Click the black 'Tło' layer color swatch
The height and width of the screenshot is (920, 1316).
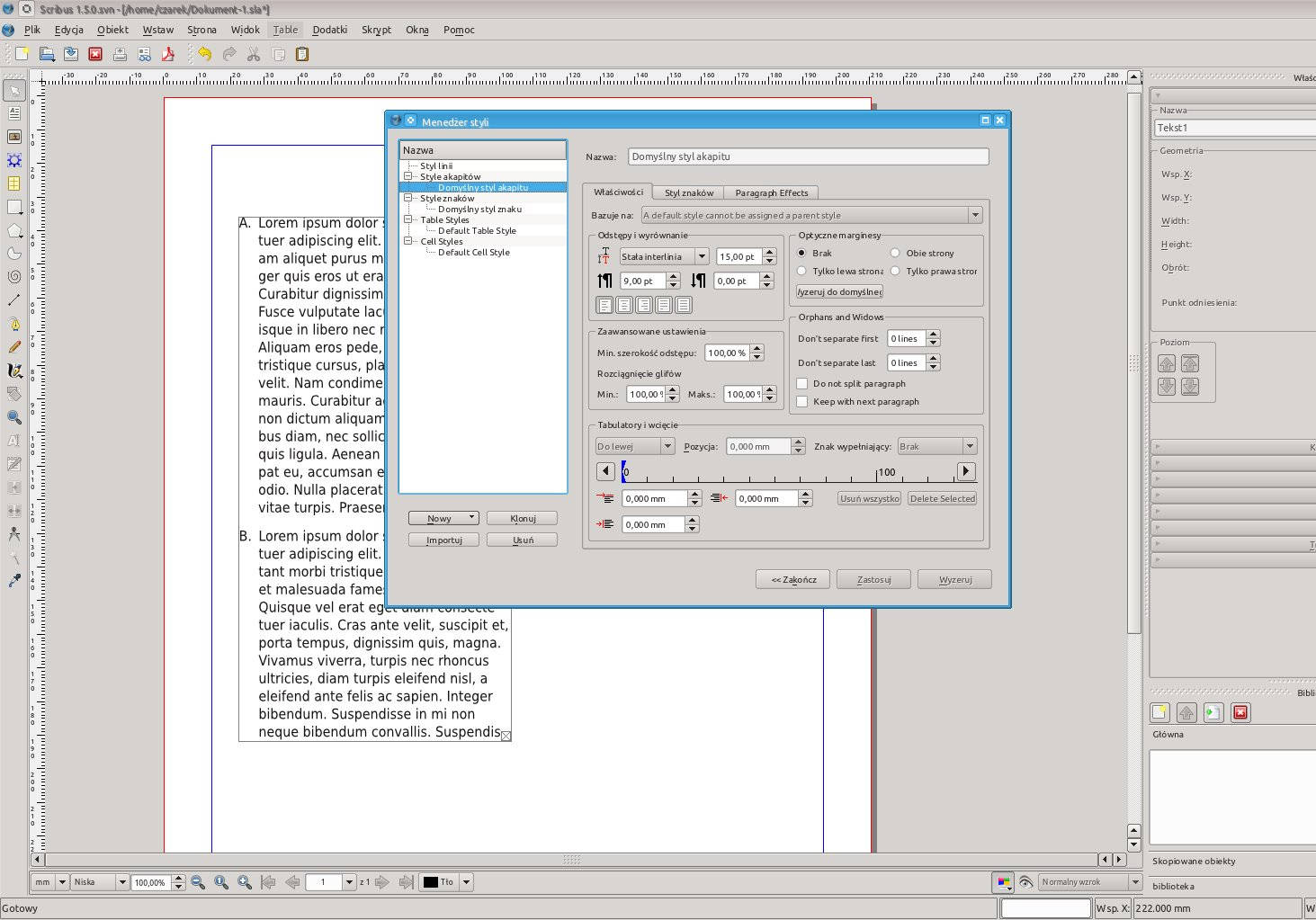tap(431, 882)
